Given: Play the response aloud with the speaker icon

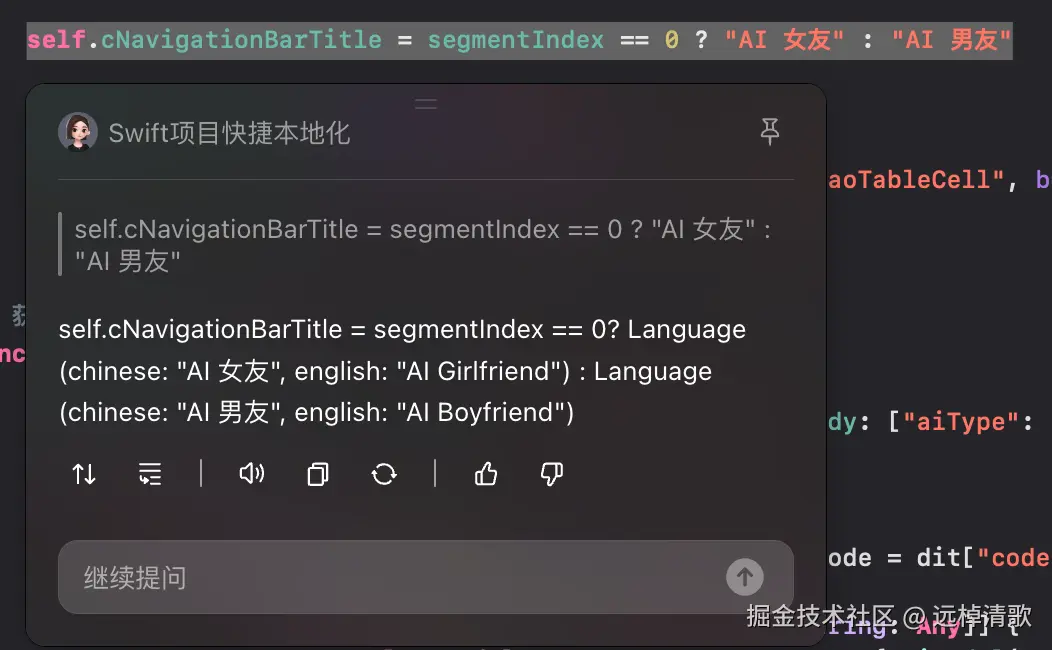Looking at the screenshot, I should [x=251, y=474].
